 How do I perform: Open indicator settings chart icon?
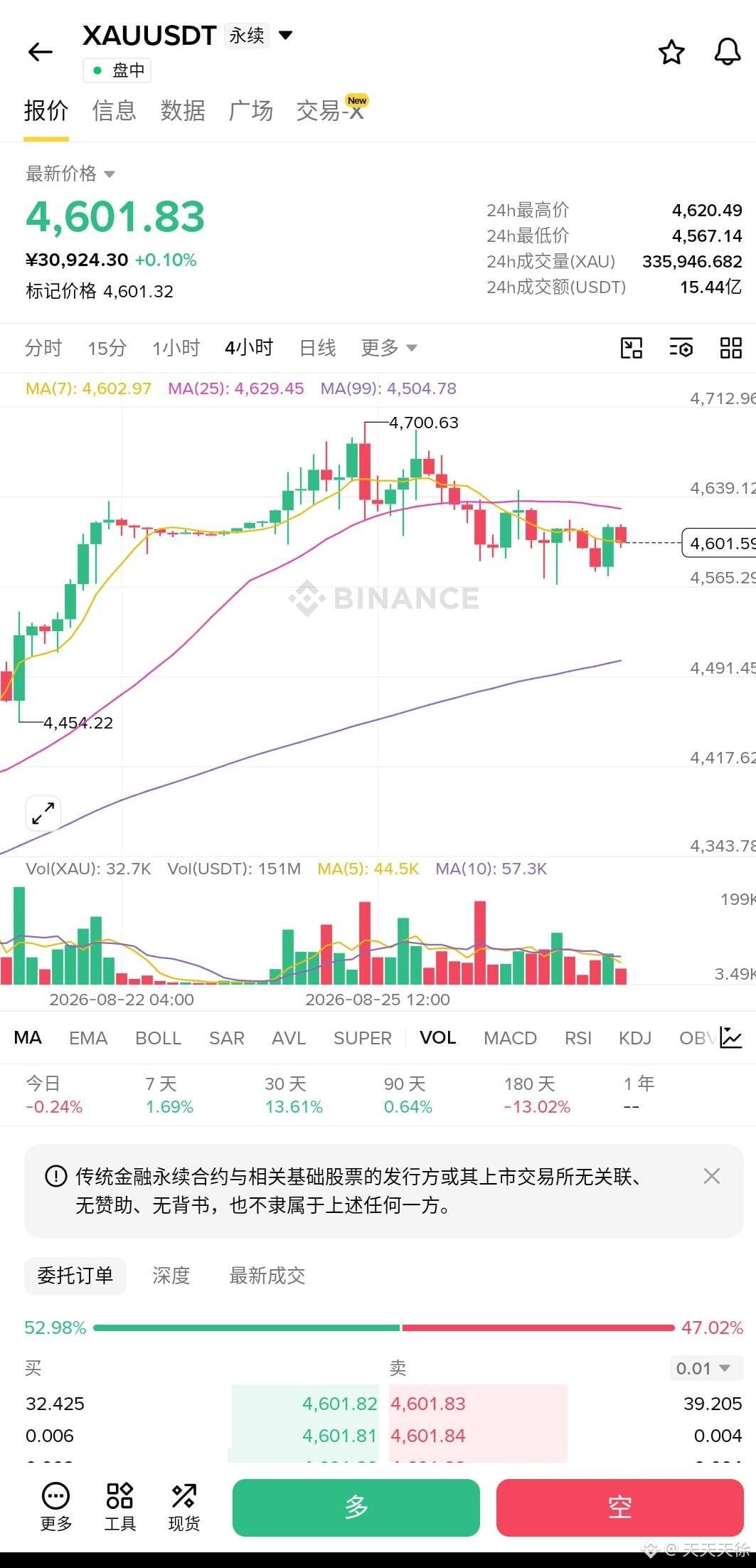pyautogui.click(x=731, y=1037)
